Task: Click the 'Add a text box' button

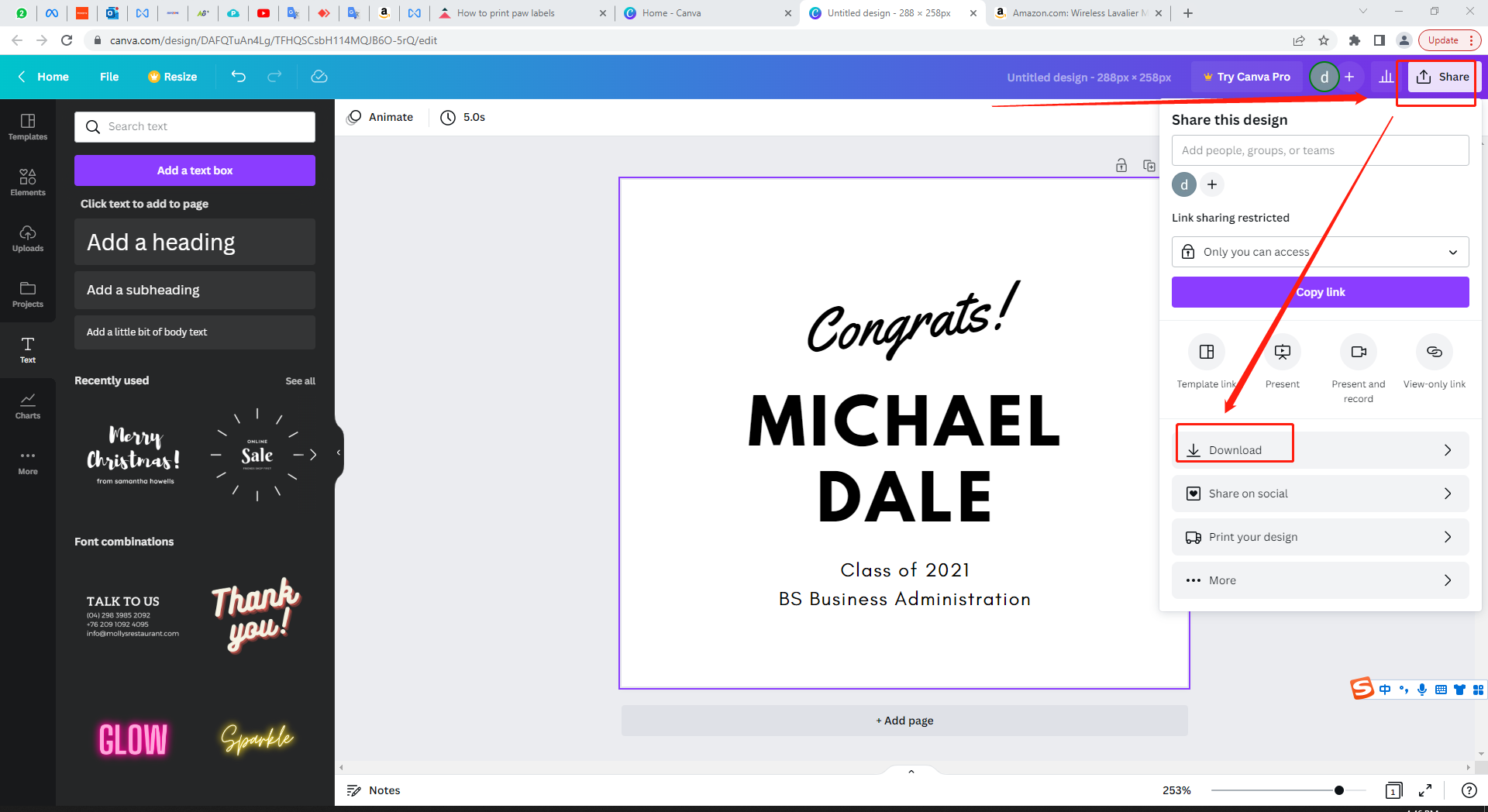Action: (195, 170)
